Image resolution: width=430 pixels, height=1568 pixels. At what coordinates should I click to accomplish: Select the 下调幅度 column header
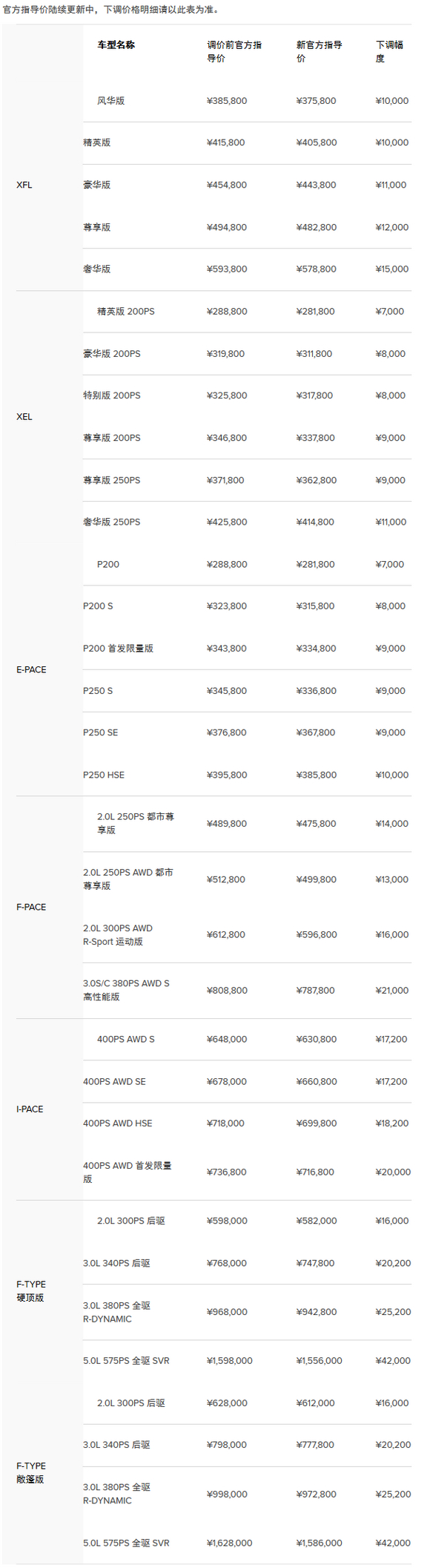[x=390, y=52]
